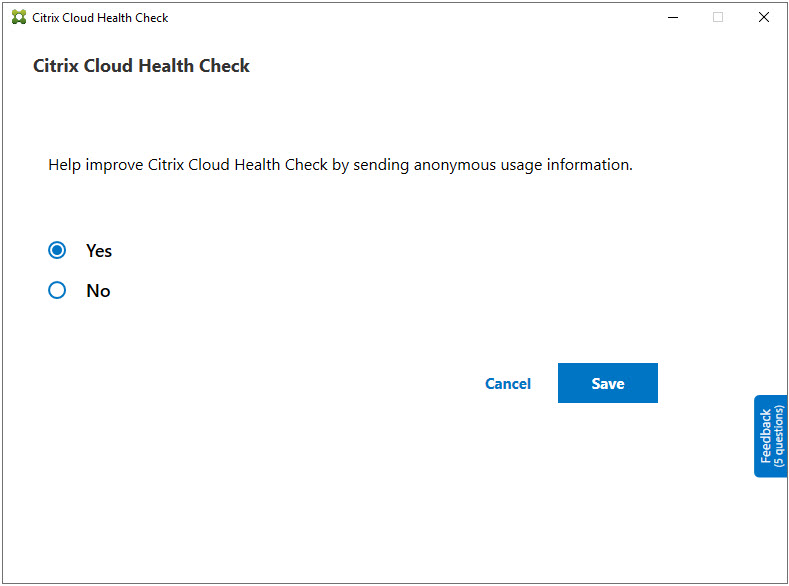The width and height of the screenshot is (789, 586).
Task: Click the word "Help" starting the description
Action: [x=64, y=165]
